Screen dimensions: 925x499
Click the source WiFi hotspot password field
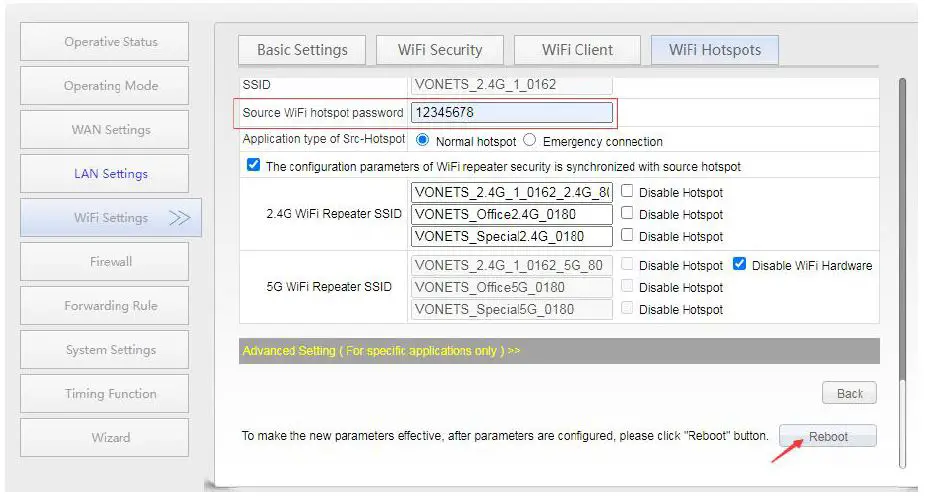511,113
